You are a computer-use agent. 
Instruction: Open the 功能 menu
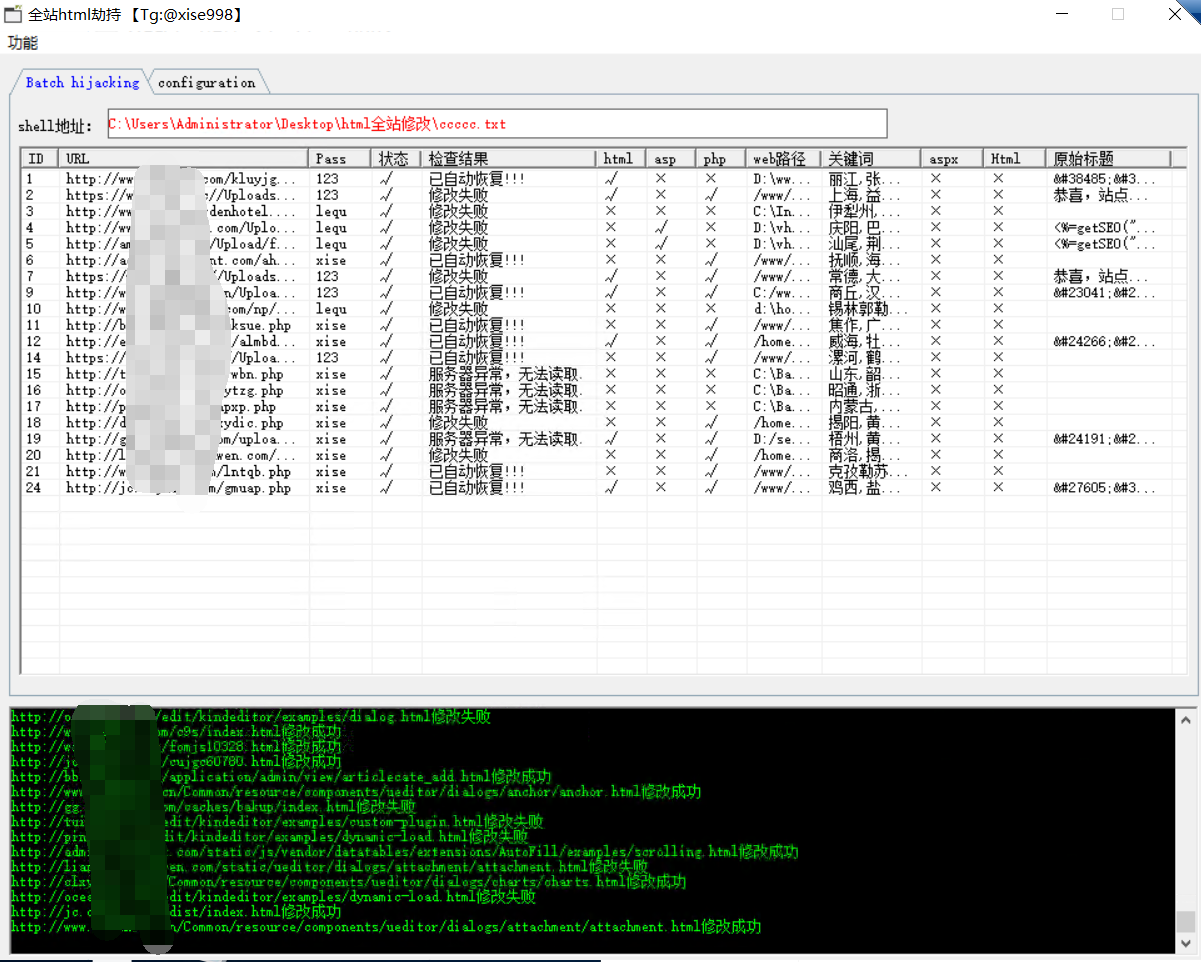pos(23,43)
